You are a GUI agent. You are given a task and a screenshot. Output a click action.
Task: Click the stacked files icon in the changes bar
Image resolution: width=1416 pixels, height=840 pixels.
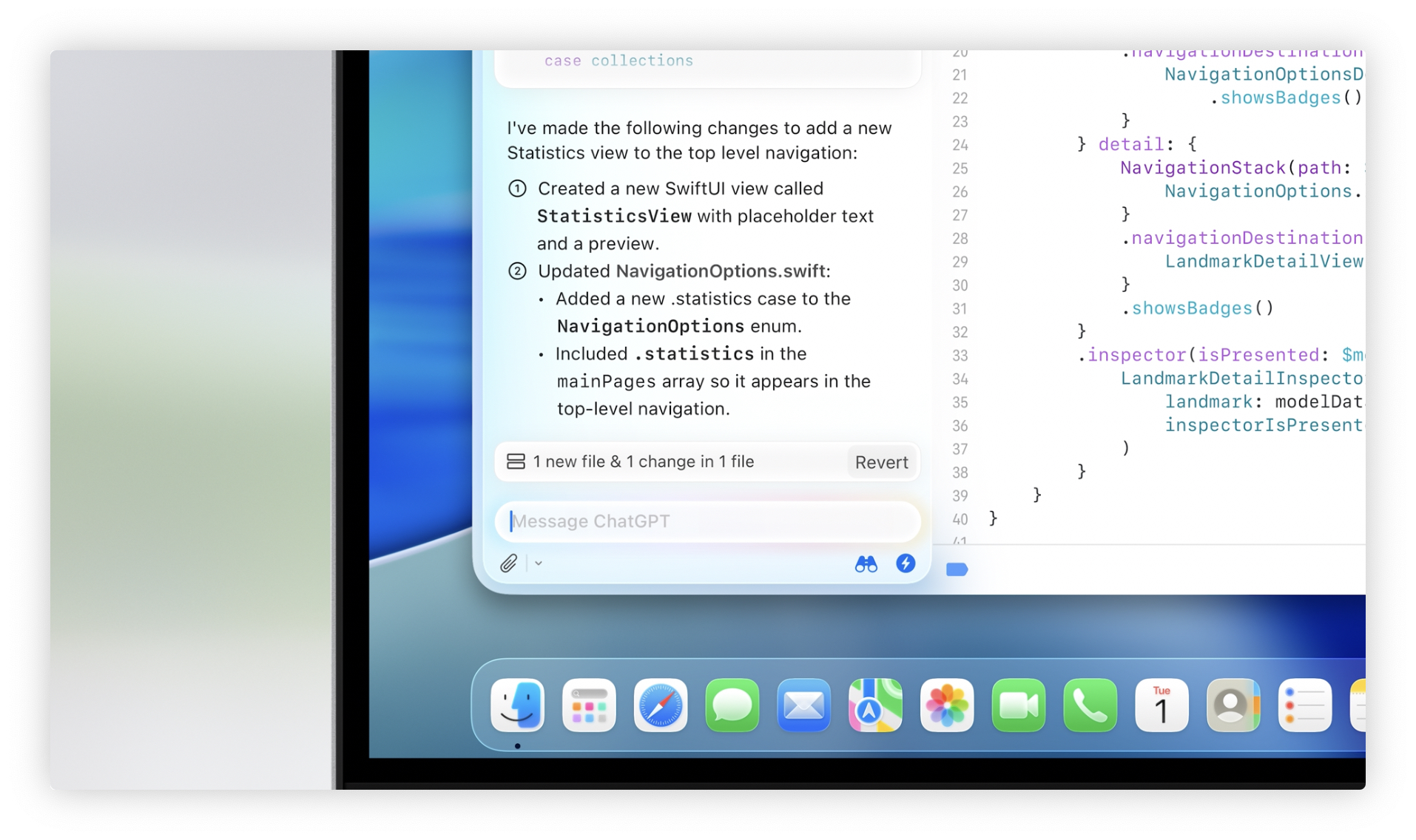coord(516,462)
